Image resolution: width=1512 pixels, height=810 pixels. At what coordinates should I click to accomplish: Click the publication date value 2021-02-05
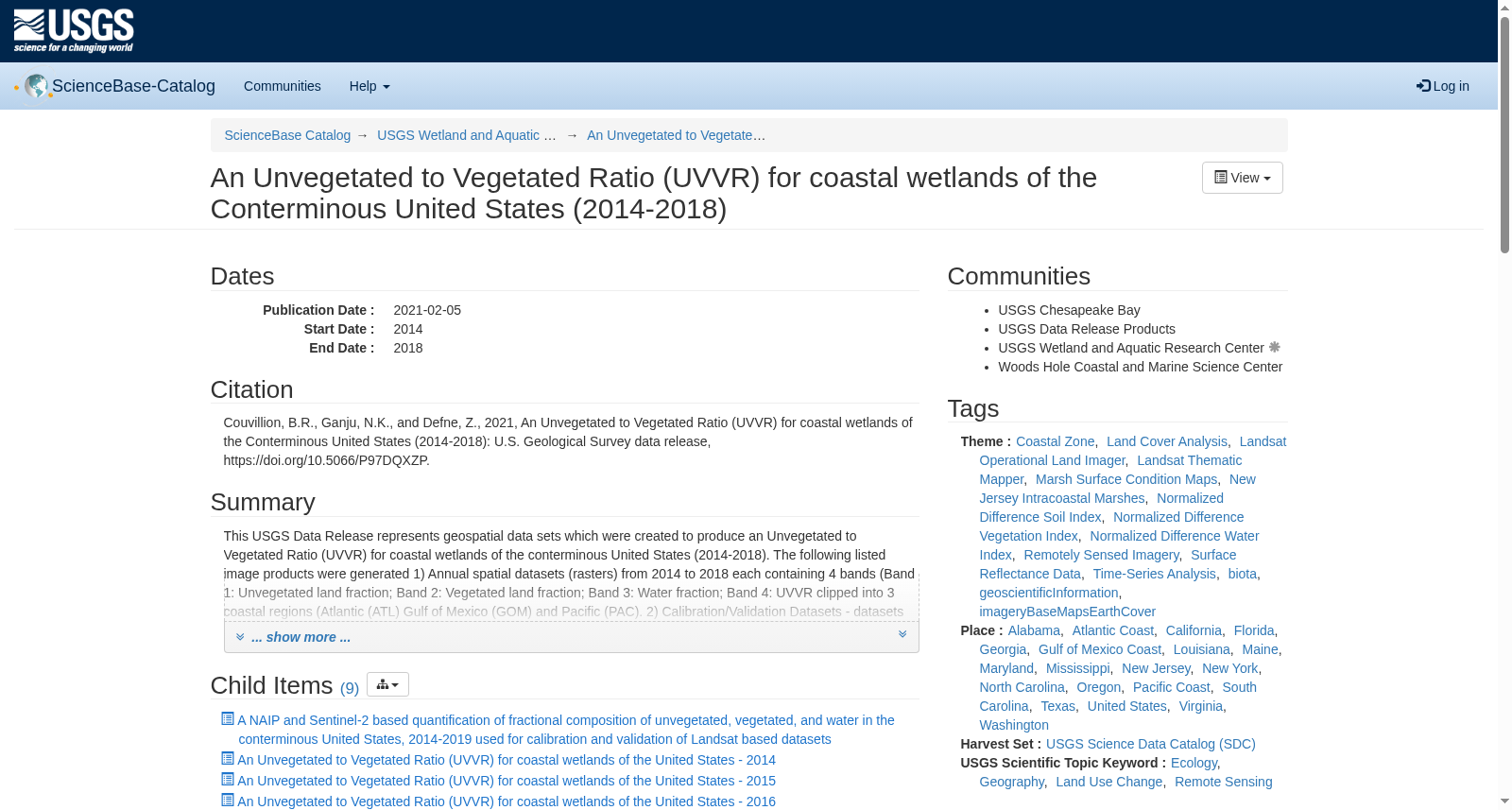pyautogui.click(x=427, y=310)
